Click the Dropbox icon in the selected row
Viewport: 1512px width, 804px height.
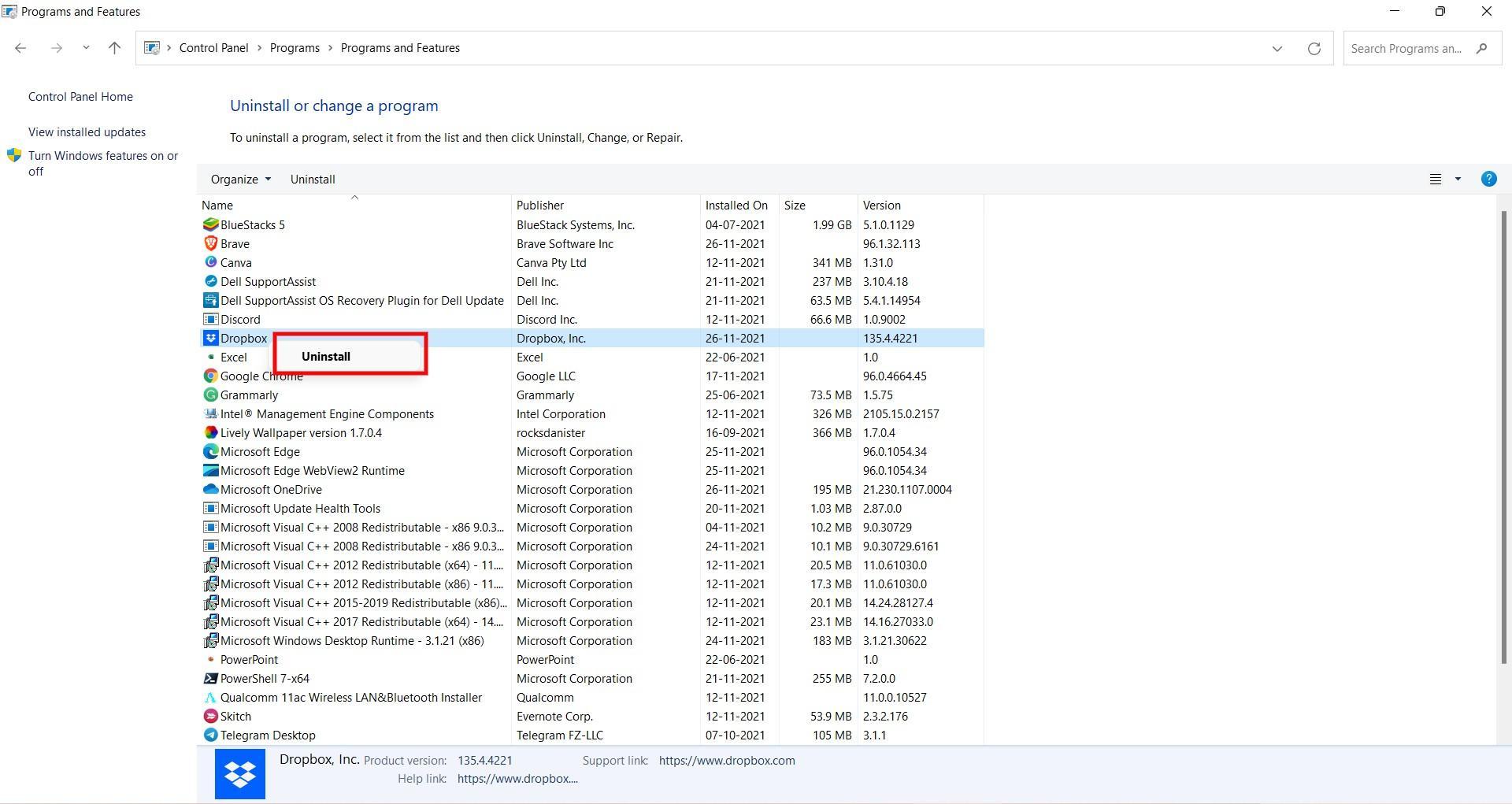pyautogui.click(x=210, y=338)
